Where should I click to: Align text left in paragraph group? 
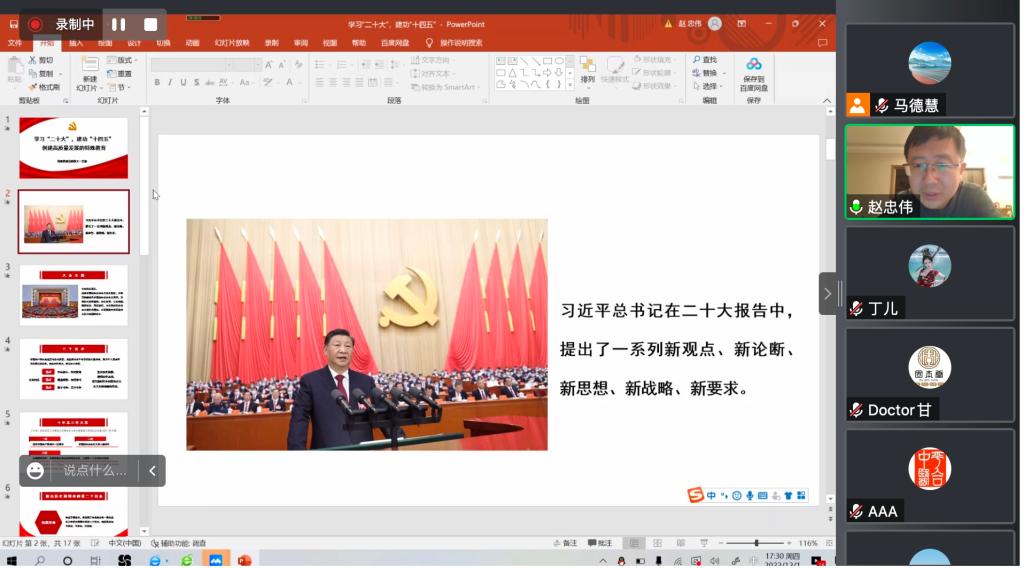pos(319,82)
